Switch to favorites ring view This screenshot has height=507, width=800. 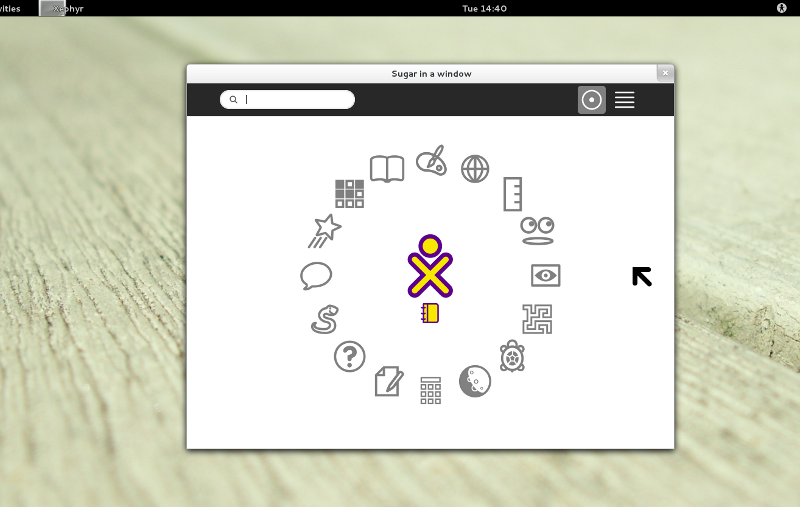click(x=592, y=100)
